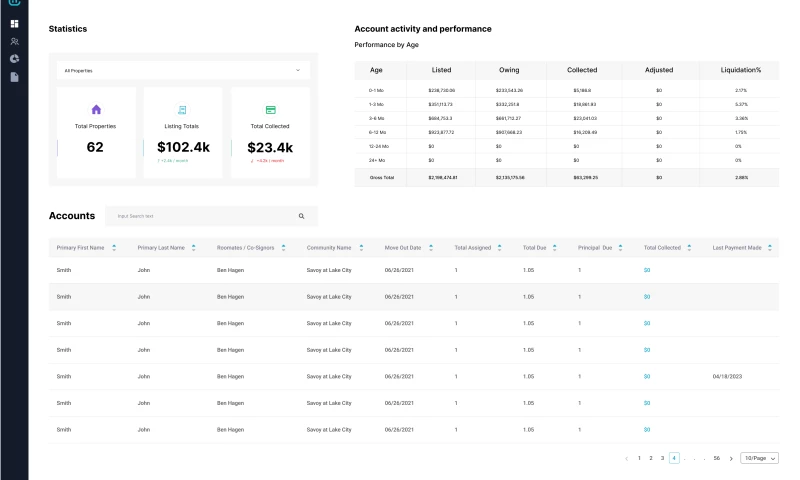Go to previous page using left arrow
The image size is (800, 480).
click(627, 458)
